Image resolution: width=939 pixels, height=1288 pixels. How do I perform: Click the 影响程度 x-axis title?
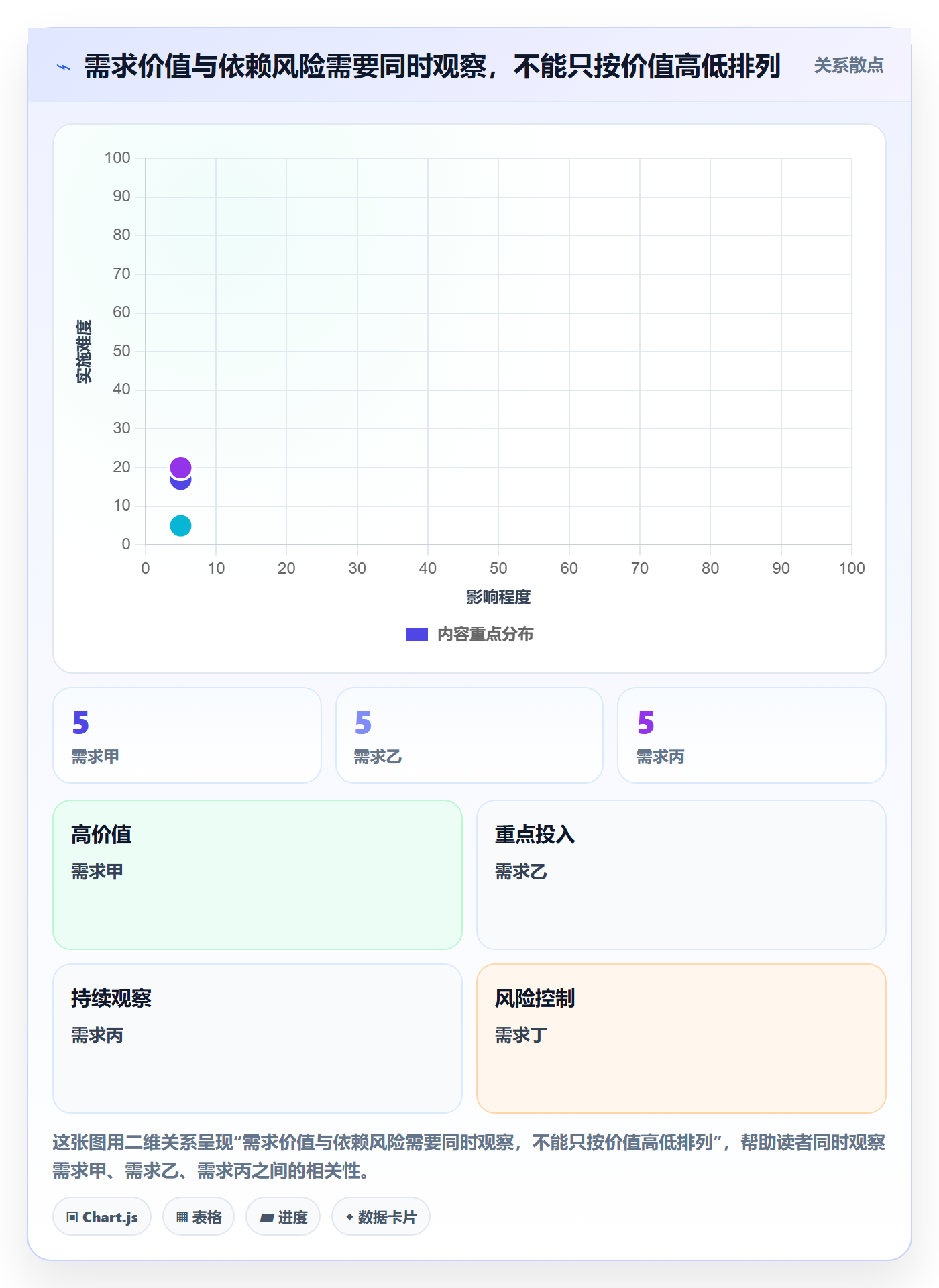(x=498, y=597)
